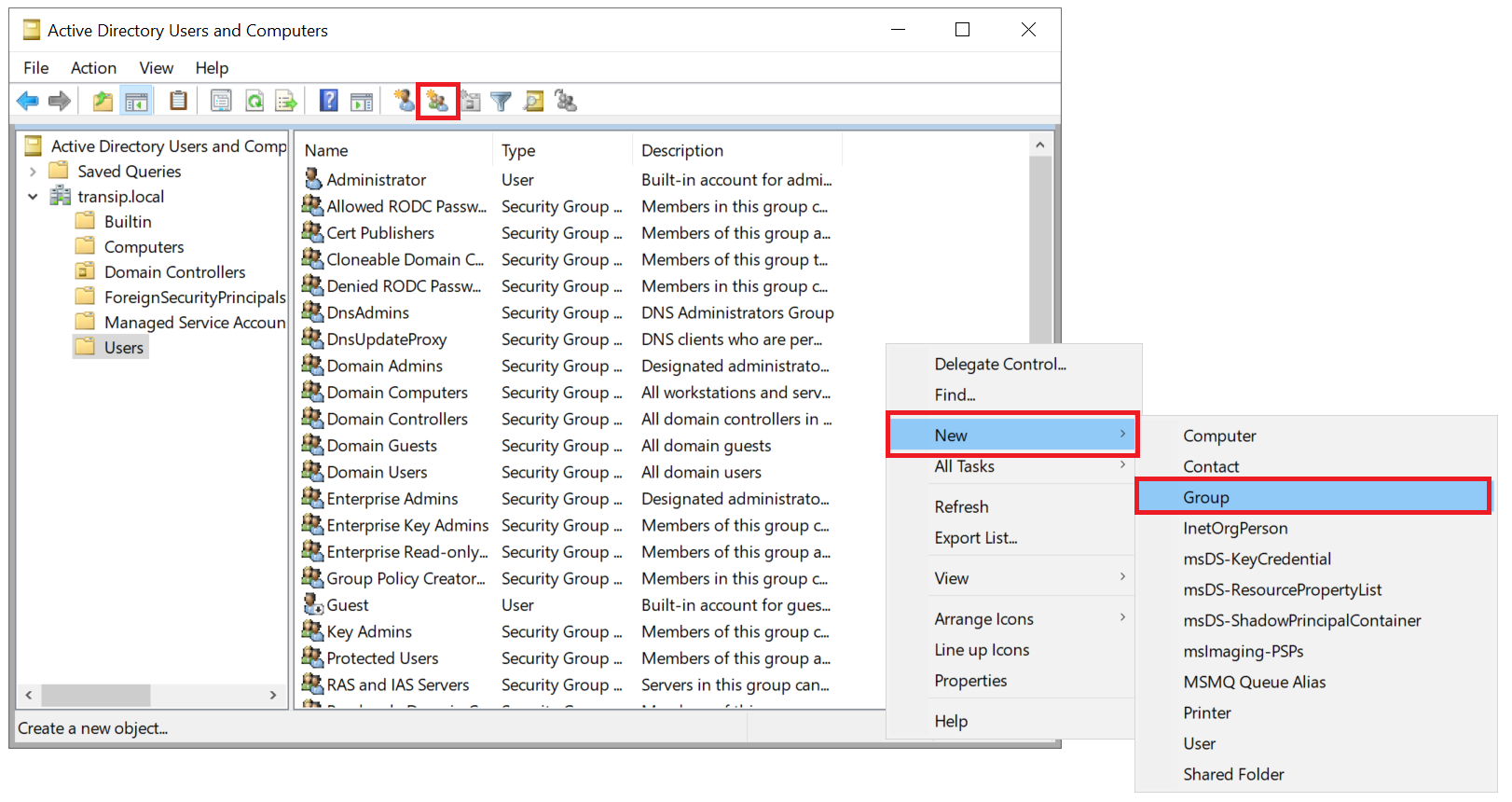
Task: Sort by the Name column header
Action: pos(394,150)
